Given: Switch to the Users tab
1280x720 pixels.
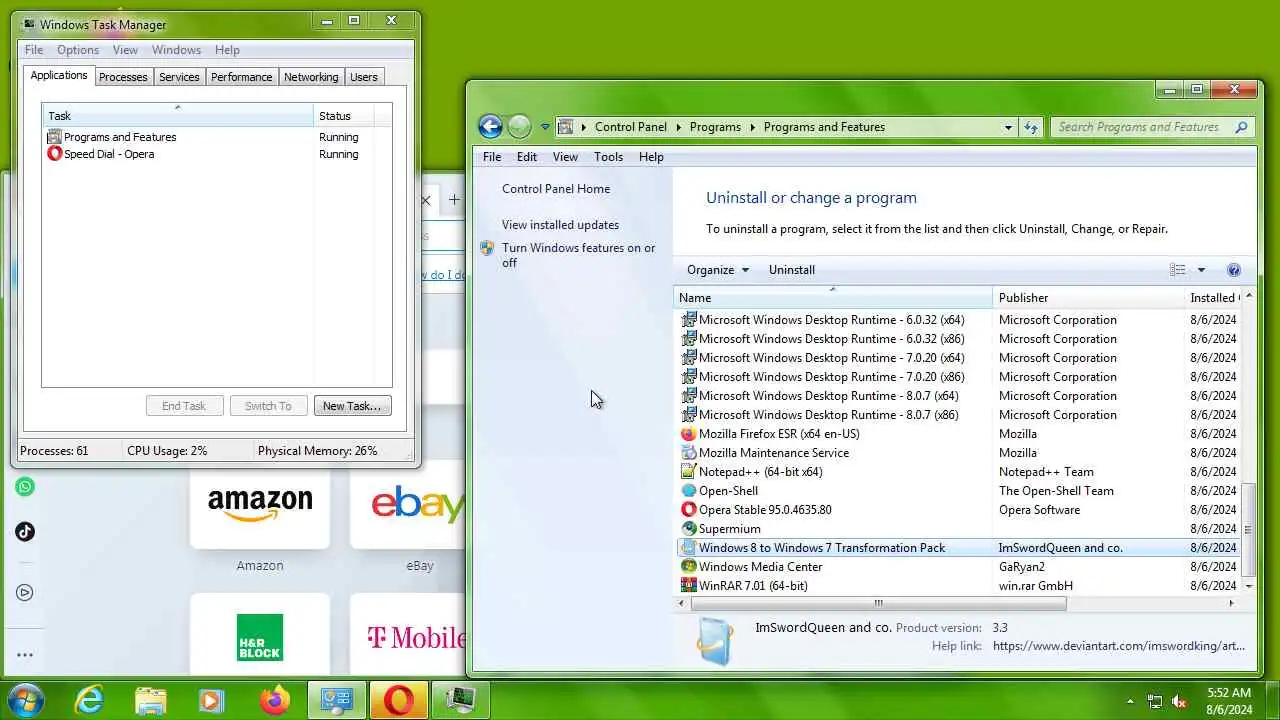Looking at the screenshot, I should 364,77.
